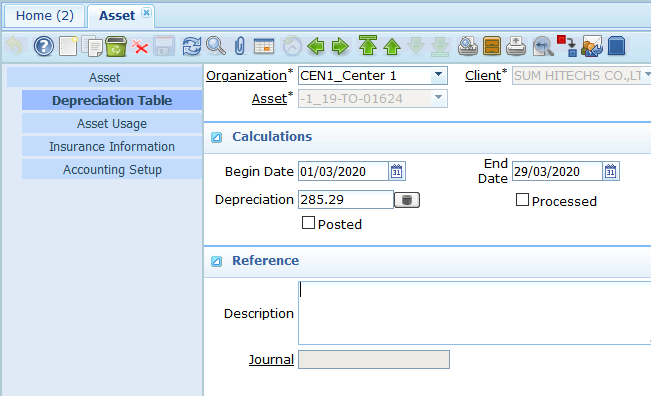Screen dimensions: 651x396
Task: Open calculator button beside Depreciation field
Action: 407,200
